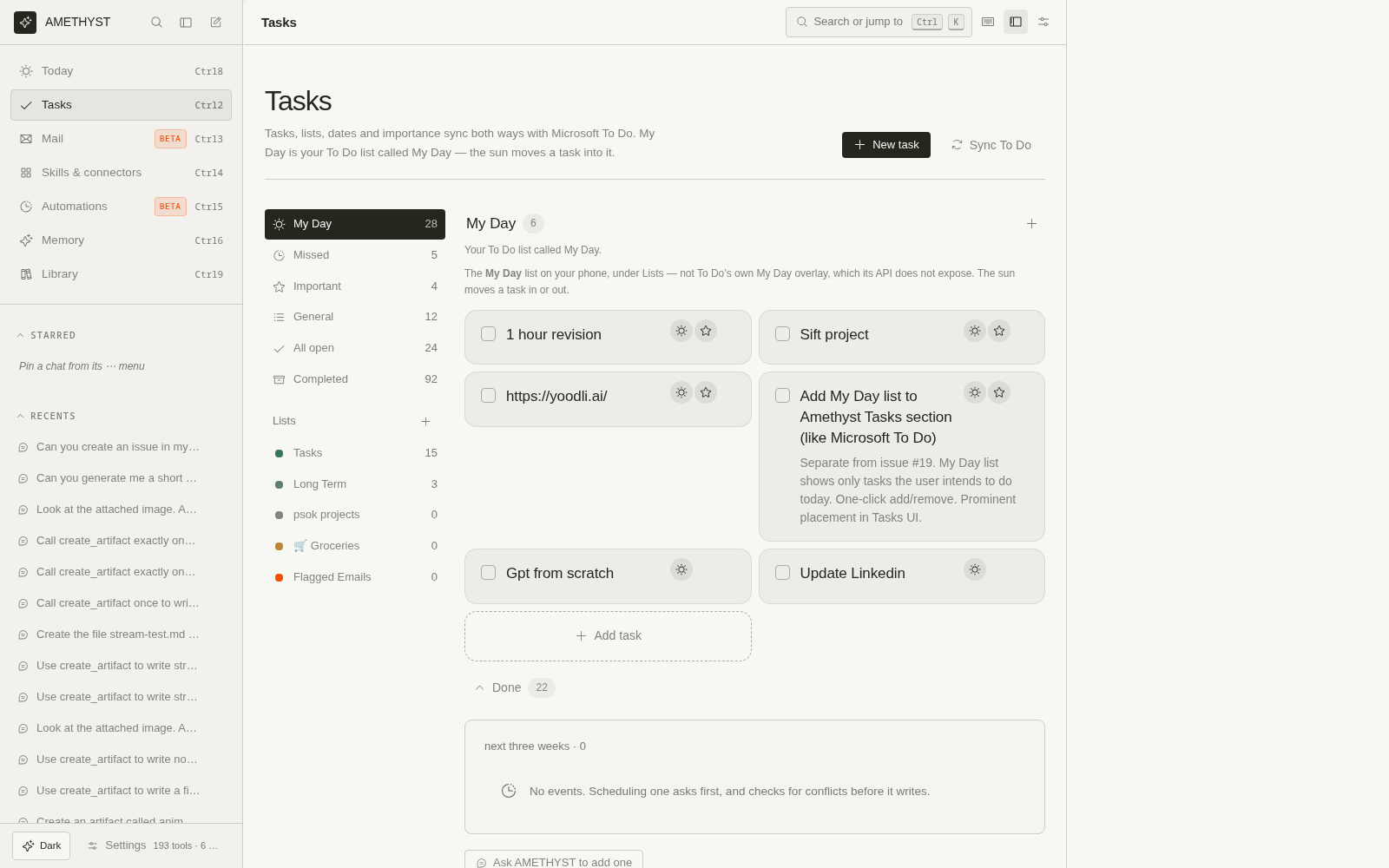Screen dimensions: 1389x868
Task: Click the Search or jump to field
Action: 879,22
